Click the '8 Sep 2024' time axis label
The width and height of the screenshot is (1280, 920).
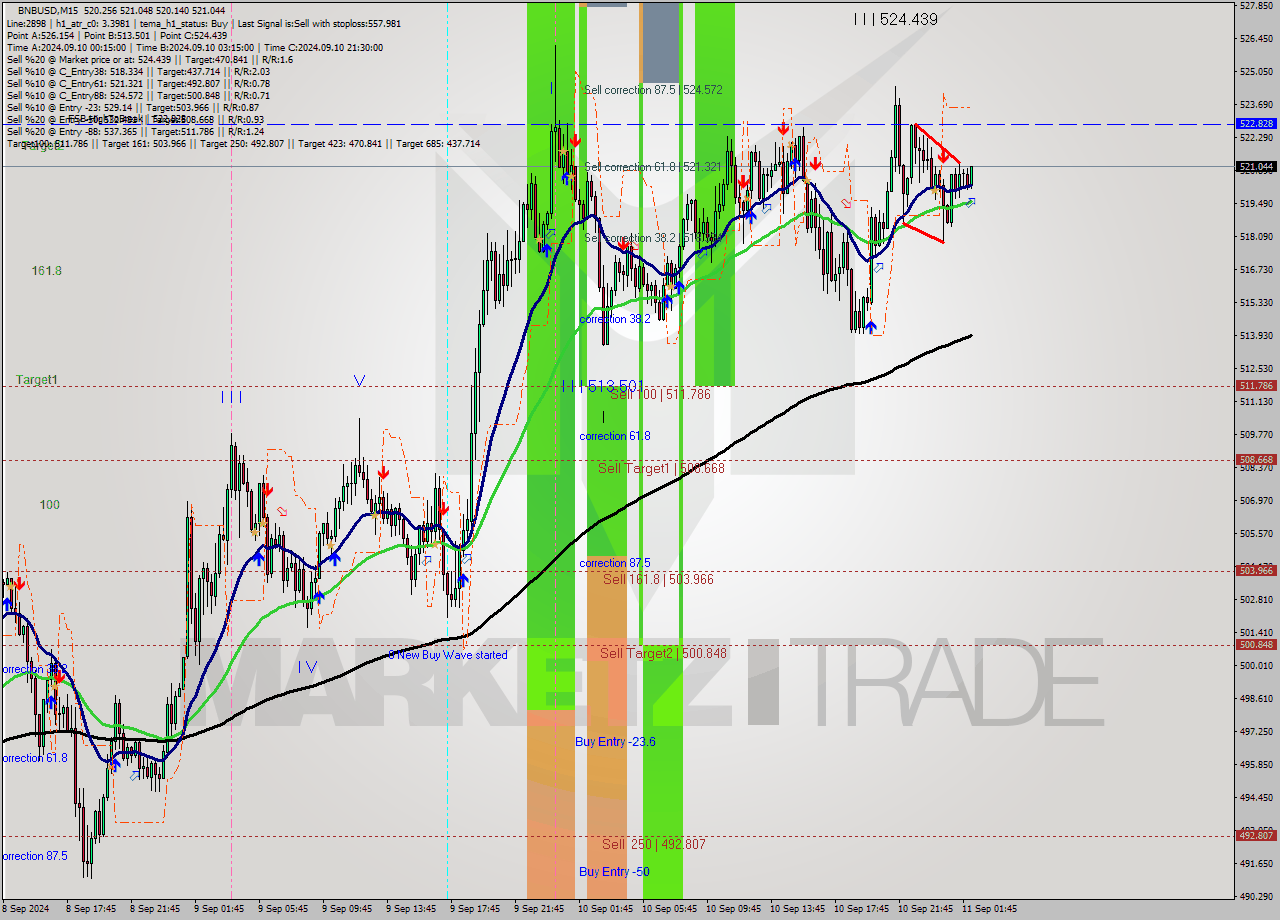[x=28, y=909]
